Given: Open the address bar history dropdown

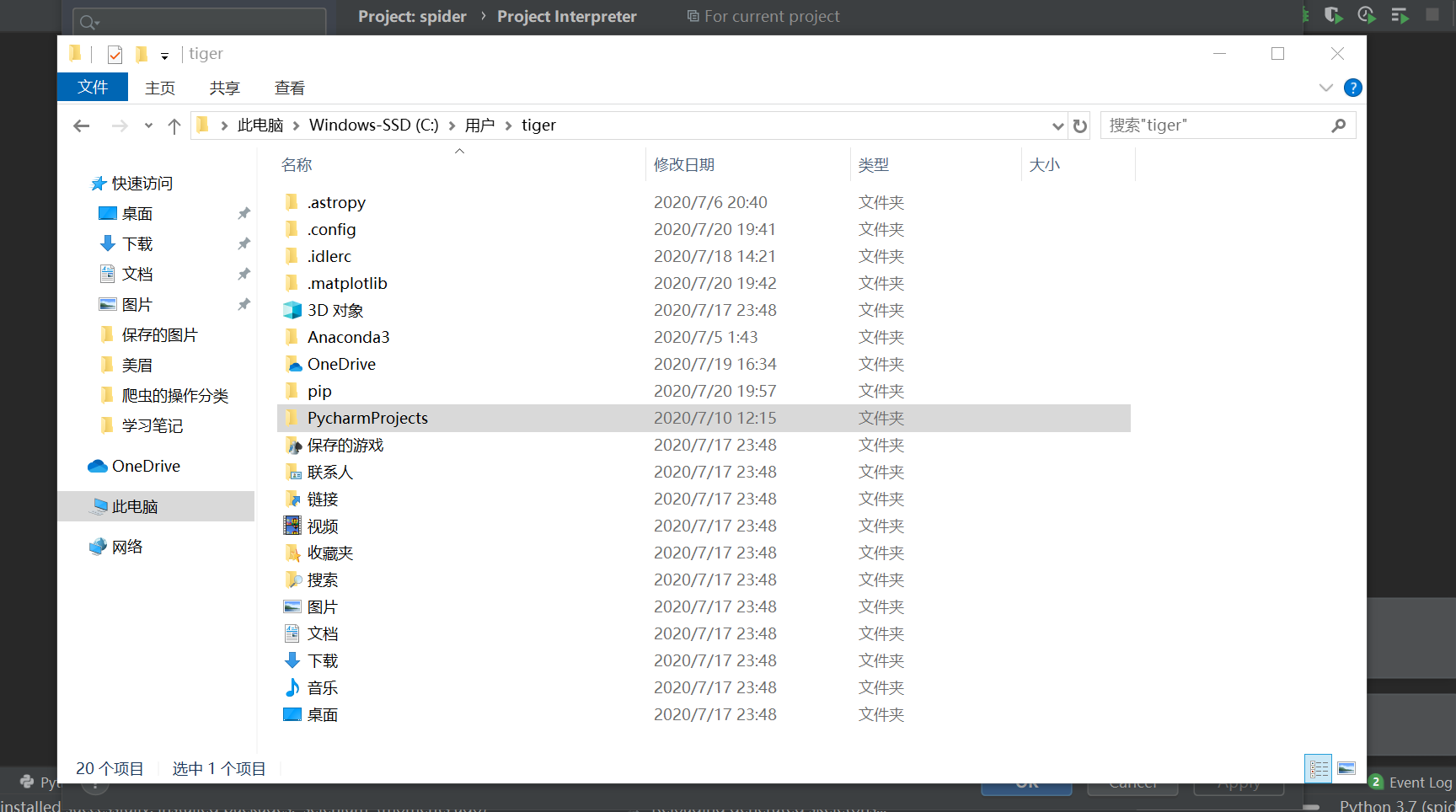Looking at the screenshot, I should click(x=1058, y=126).
